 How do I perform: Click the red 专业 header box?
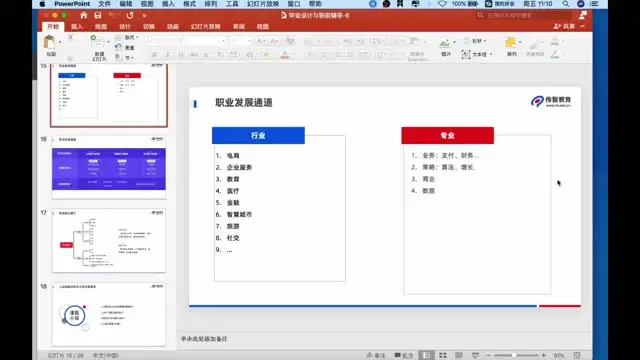[448, 136]
